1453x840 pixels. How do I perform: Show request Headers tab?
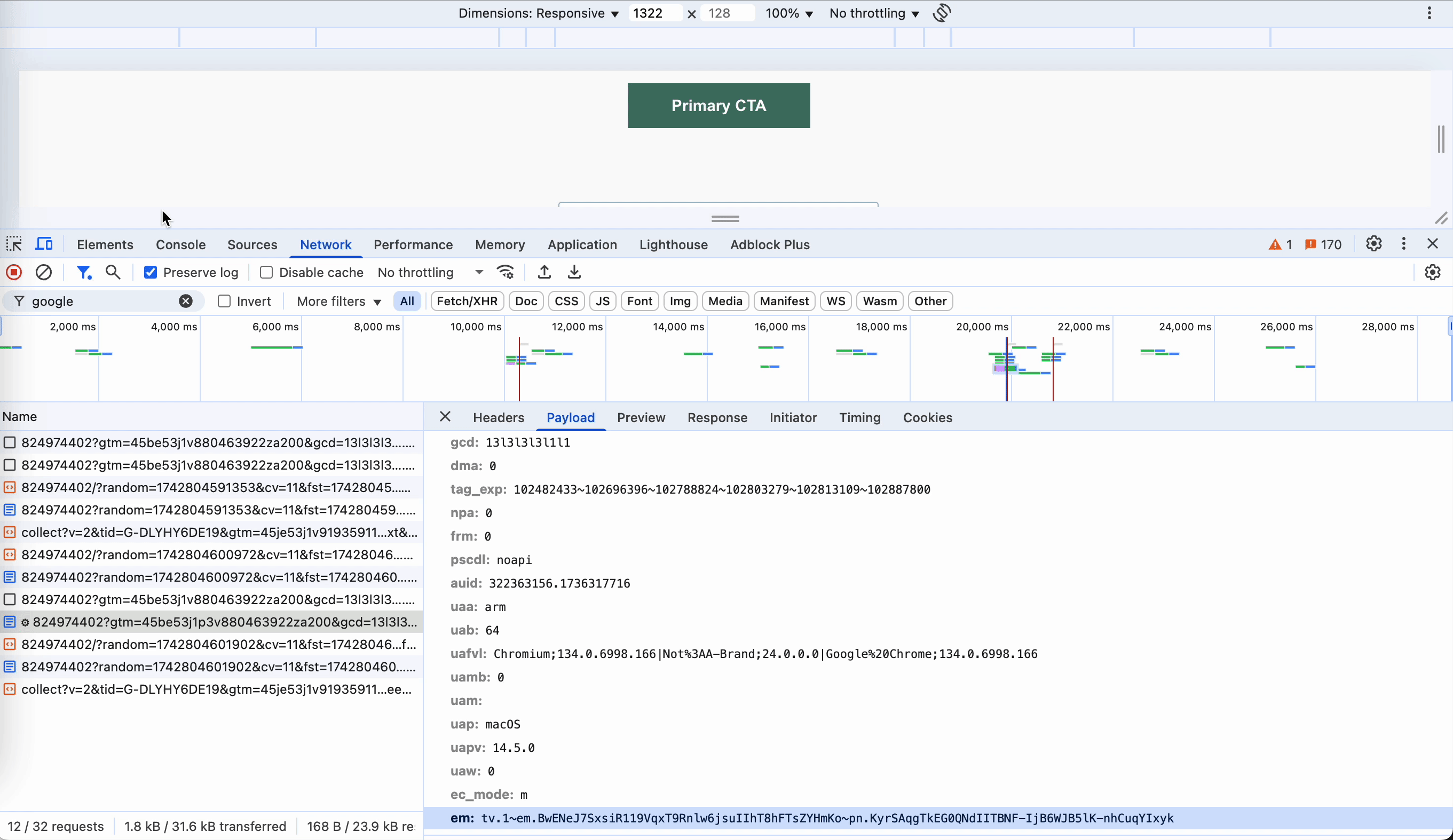[498, 417]
